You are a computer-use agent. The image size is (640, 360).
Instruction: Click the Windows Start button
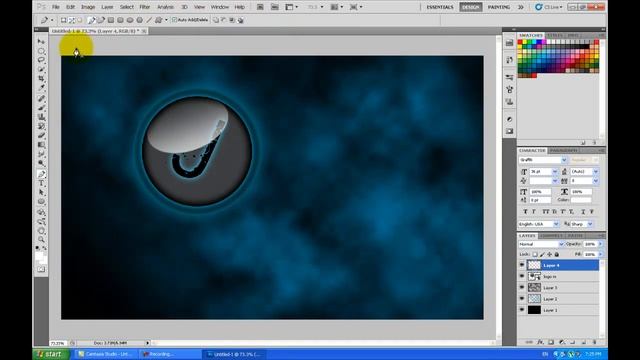point(51,354)
